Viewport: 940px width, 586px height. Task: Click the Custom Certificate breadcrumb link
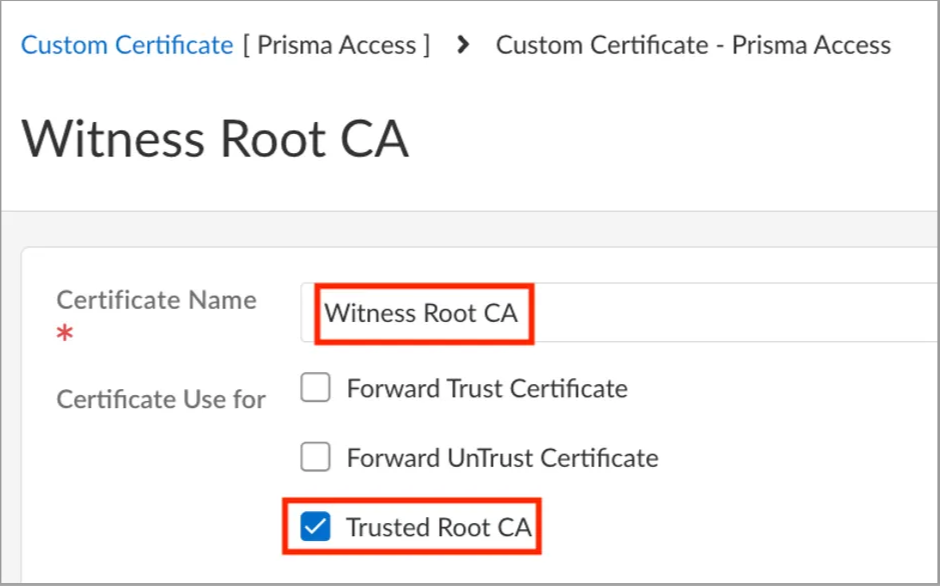pos(127,45)
